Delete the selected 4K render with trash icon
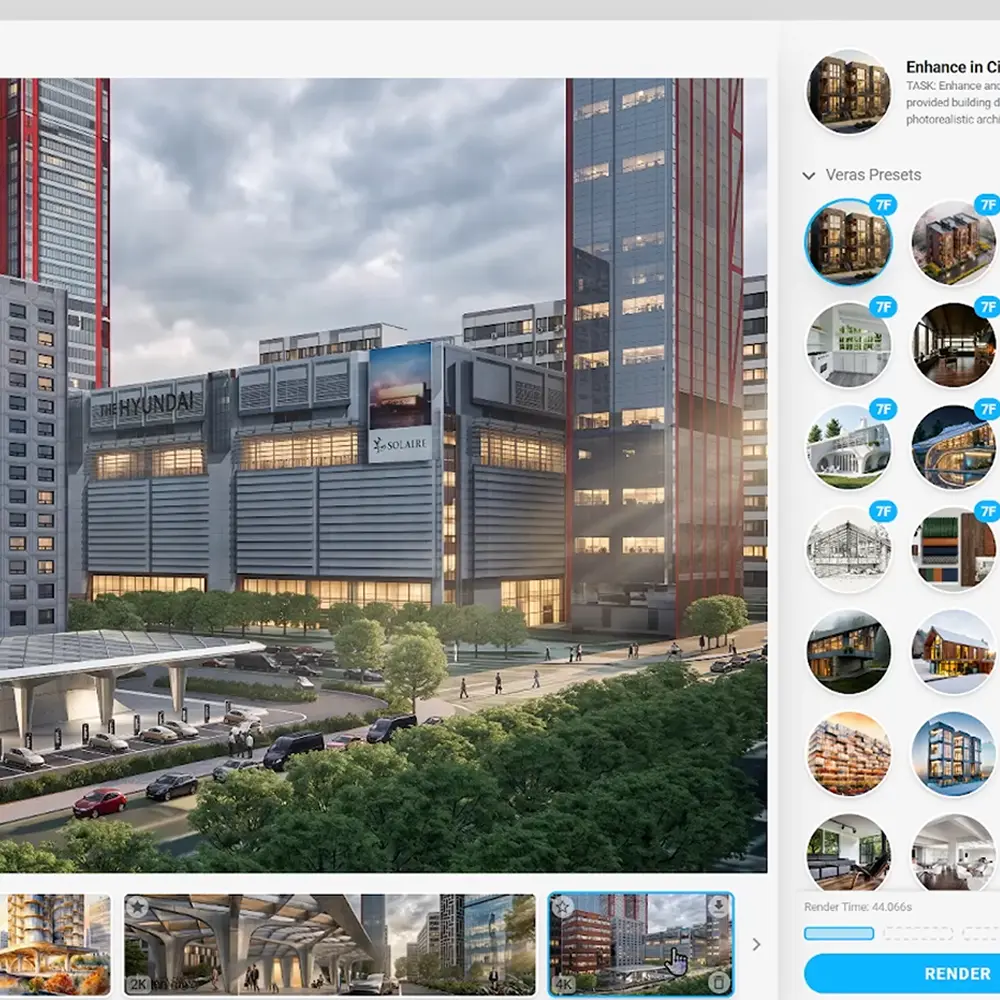 pyautogui.click(x=719, y=982)
